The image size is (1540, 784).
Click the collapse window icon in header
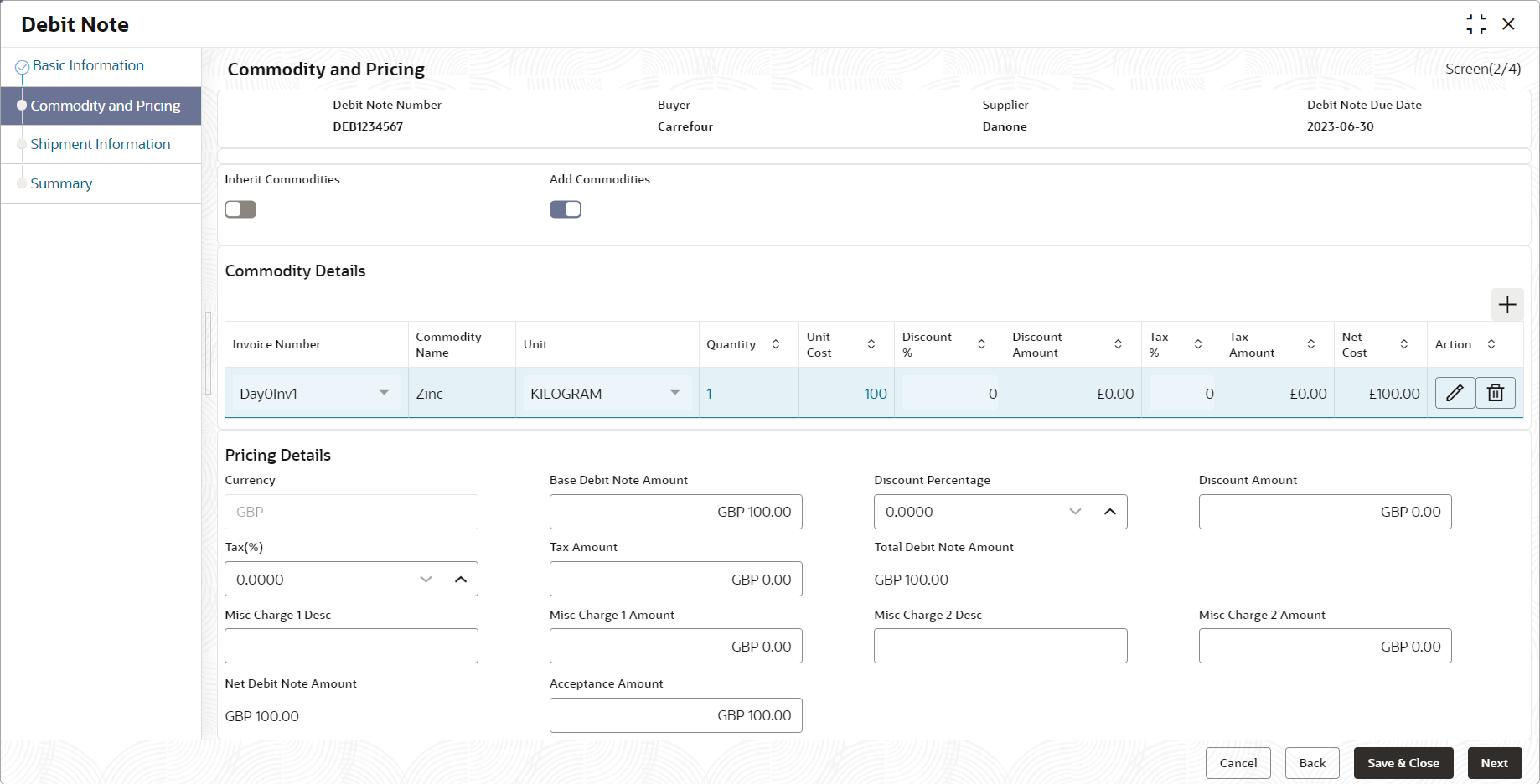point(1475,24)
